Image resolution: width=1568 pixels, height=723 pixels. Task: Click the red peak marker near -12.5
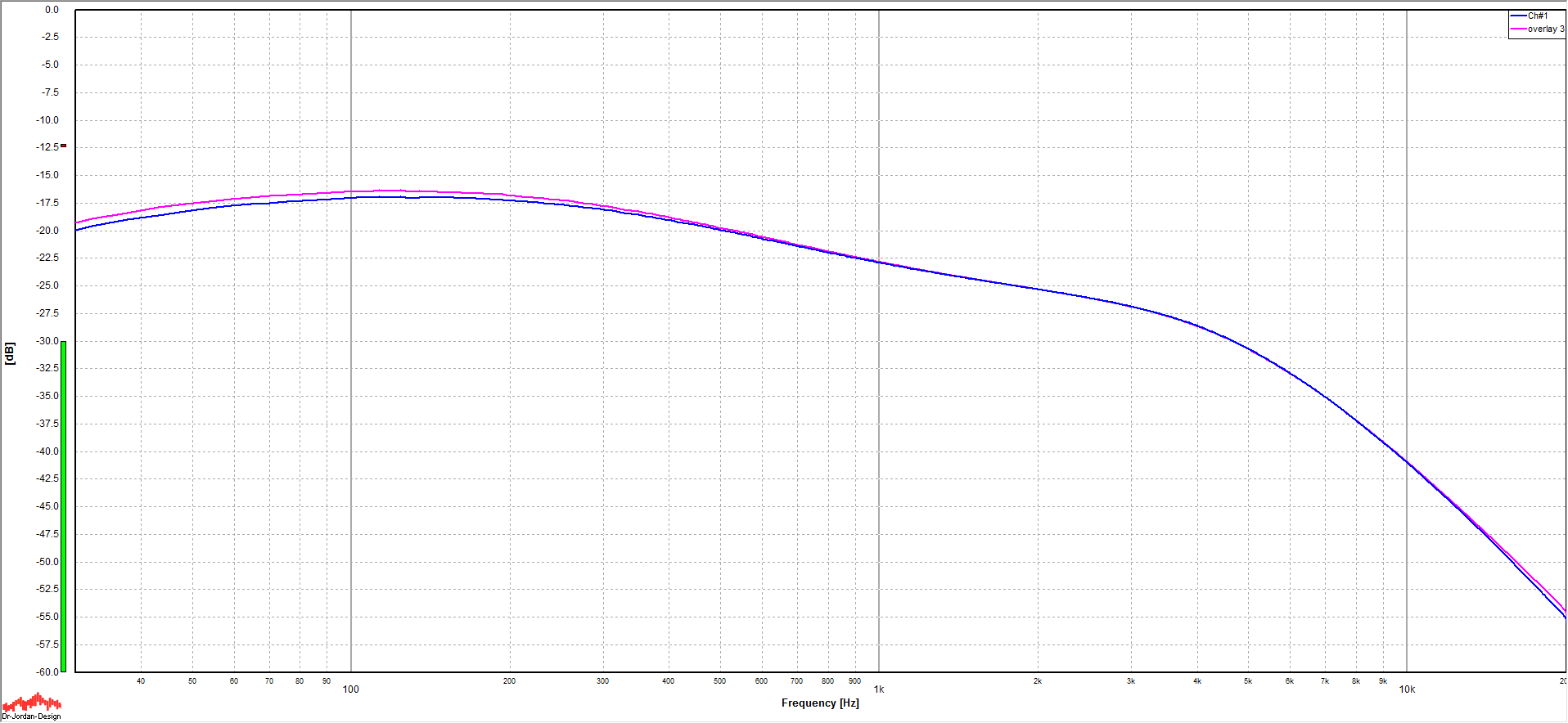[63, 146]
